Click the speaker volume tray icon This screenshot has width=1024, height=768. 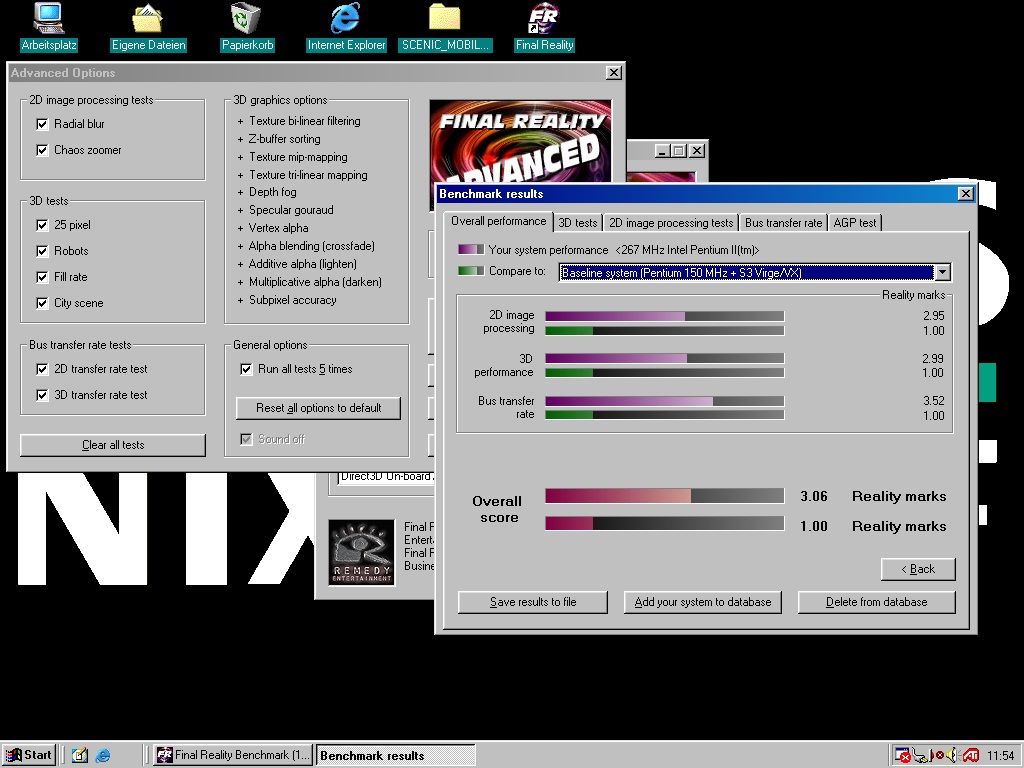click(x=952, y=756)
